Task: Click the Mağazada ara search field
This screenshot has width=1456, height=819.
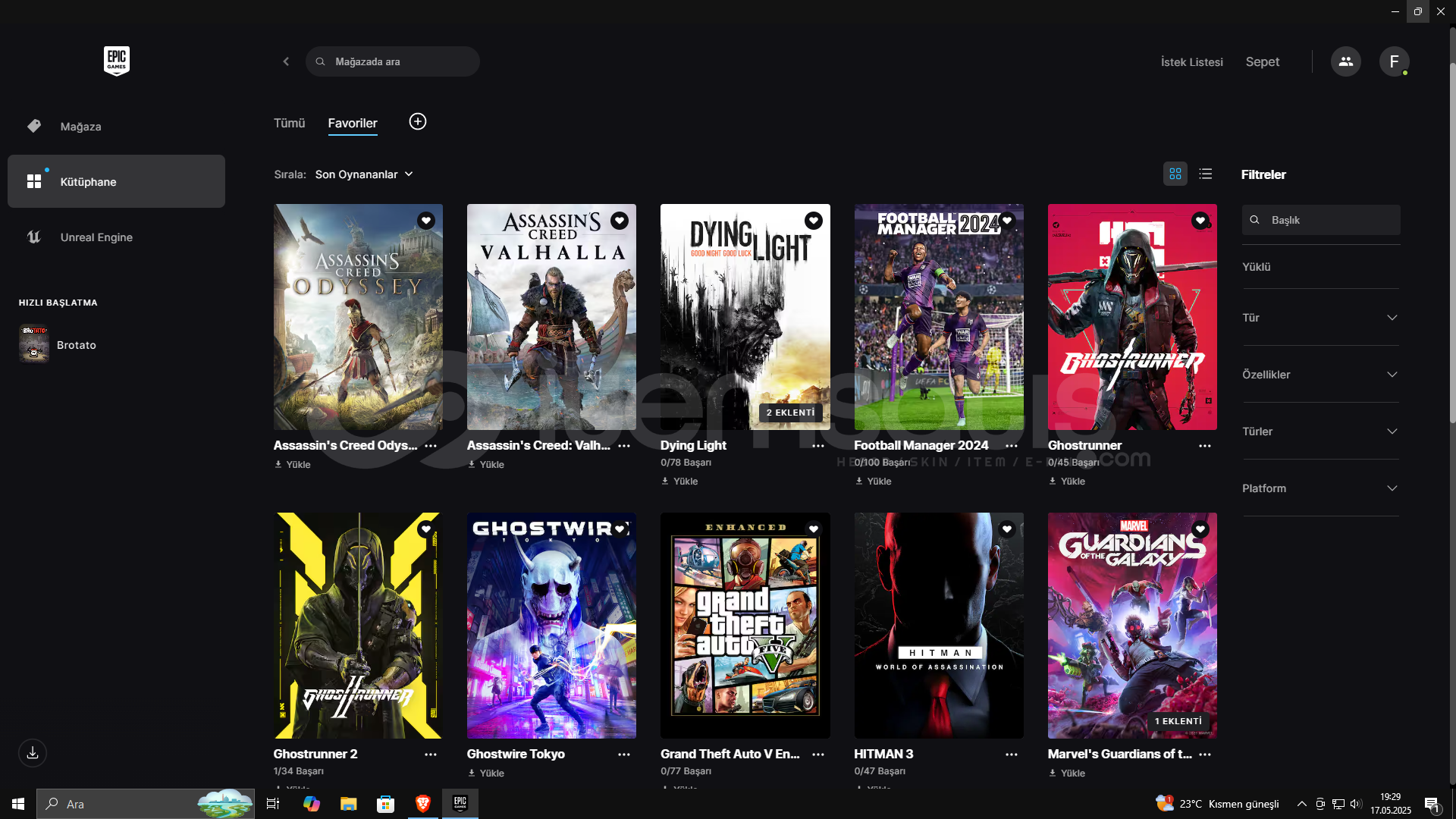Action: 393,61
